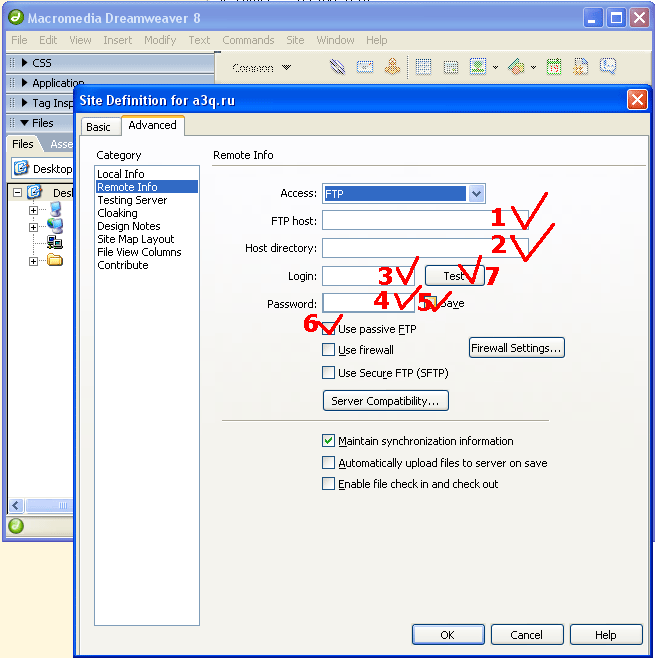Click the Date calendar icon in the Insert bar
The height and width of the screenshot is (658, 655).
554,67
